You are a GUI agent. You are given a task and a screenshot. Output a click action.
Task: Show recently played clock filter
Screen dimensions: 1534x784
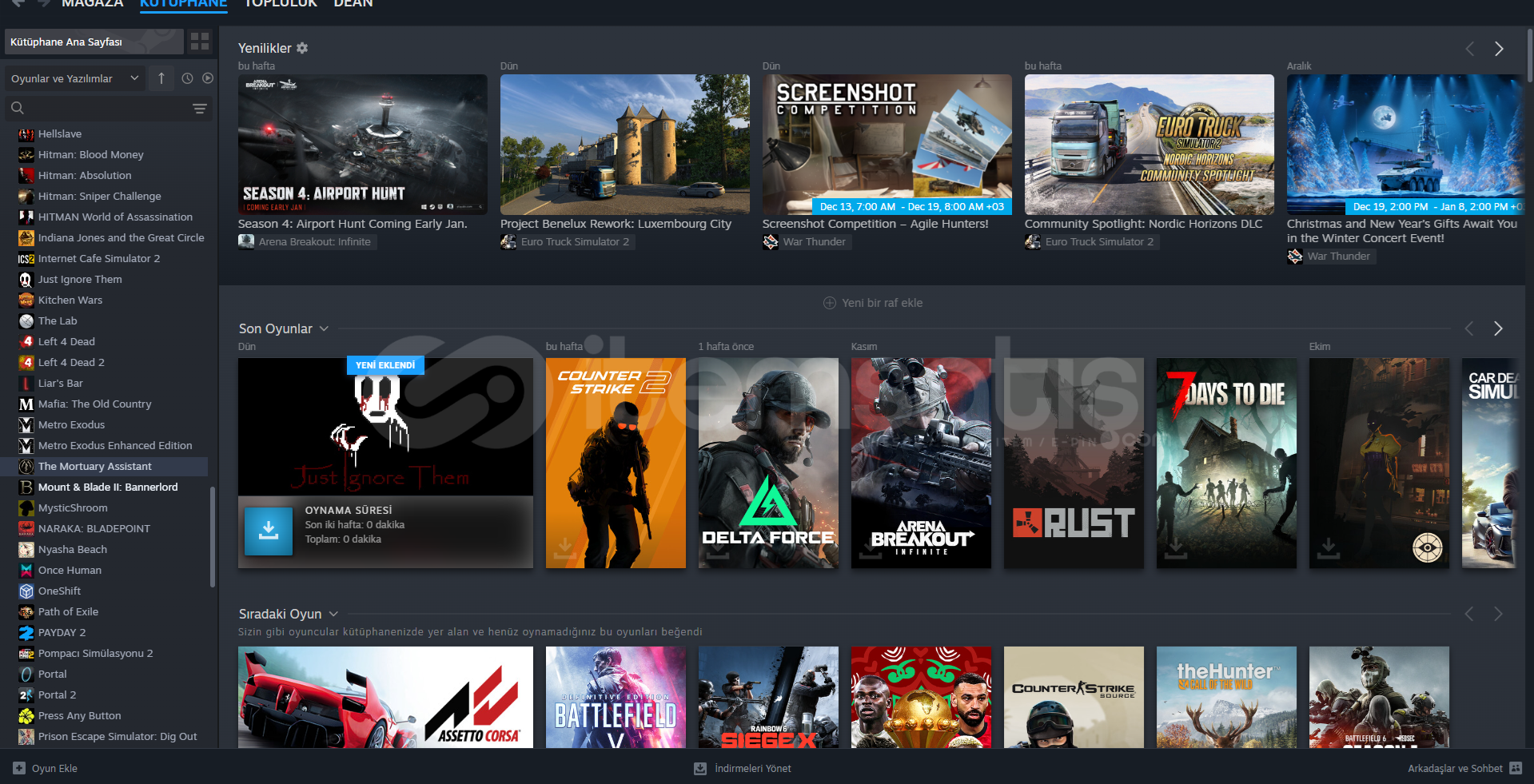187,78
